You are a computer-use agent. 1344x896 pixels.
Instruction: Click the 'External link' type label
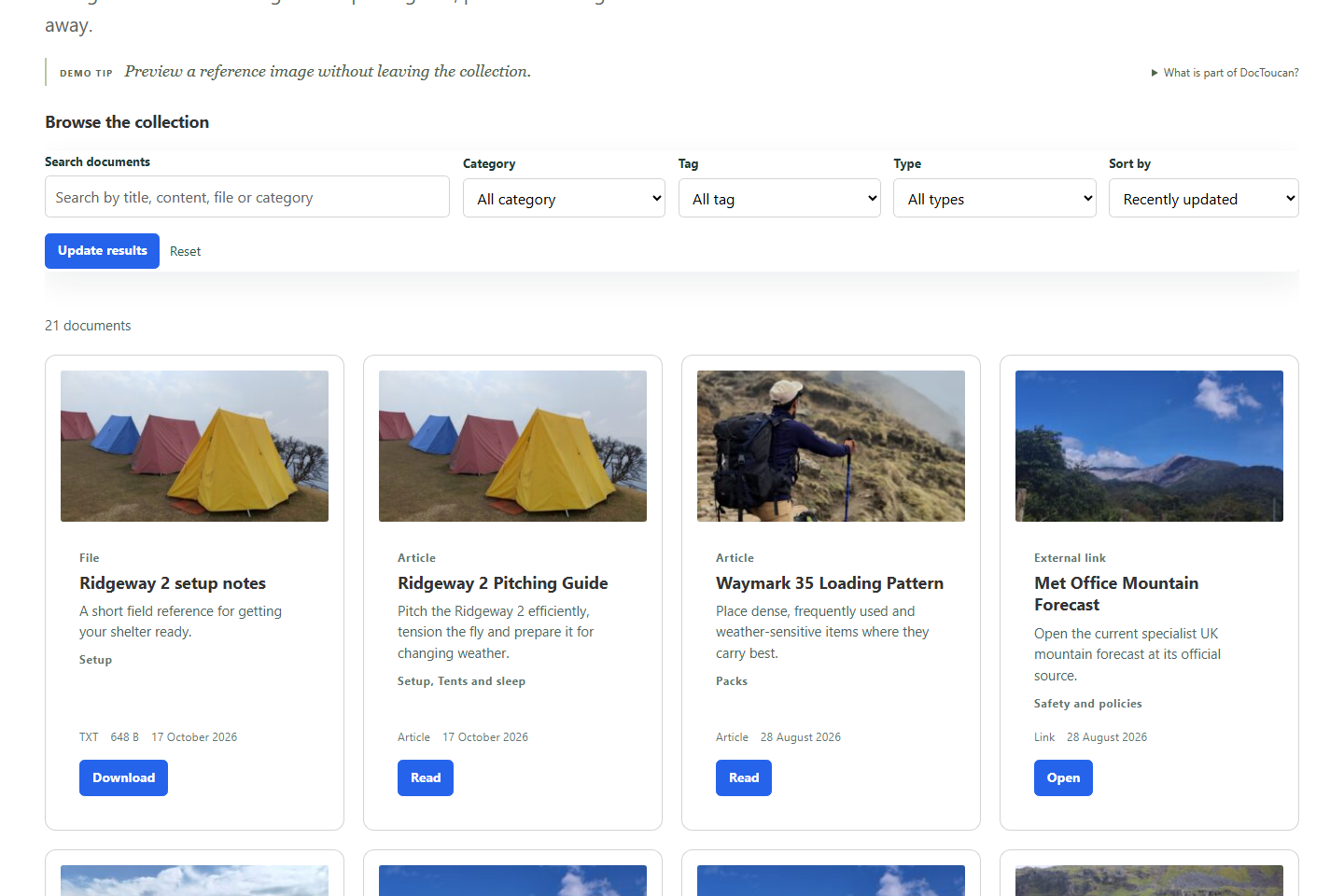pyautogui.click(x=1070, y=558)
